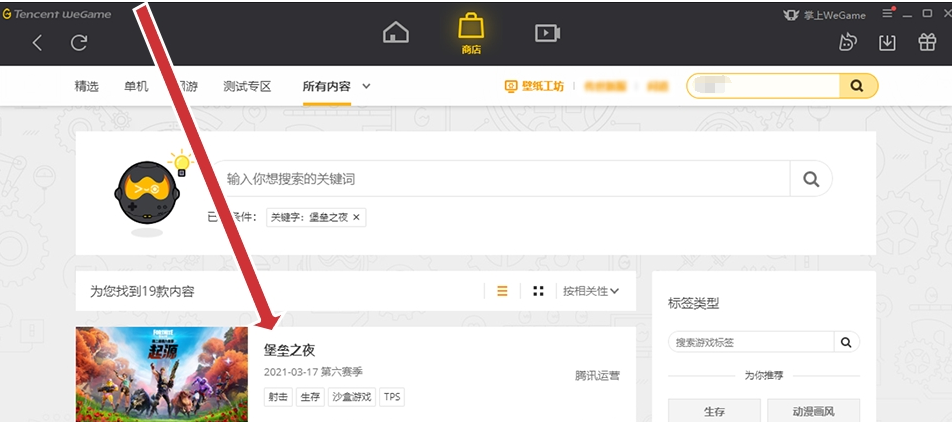Open the 掌上WeGame link
This screenshot has height=422, width=952.
[824, 15]
